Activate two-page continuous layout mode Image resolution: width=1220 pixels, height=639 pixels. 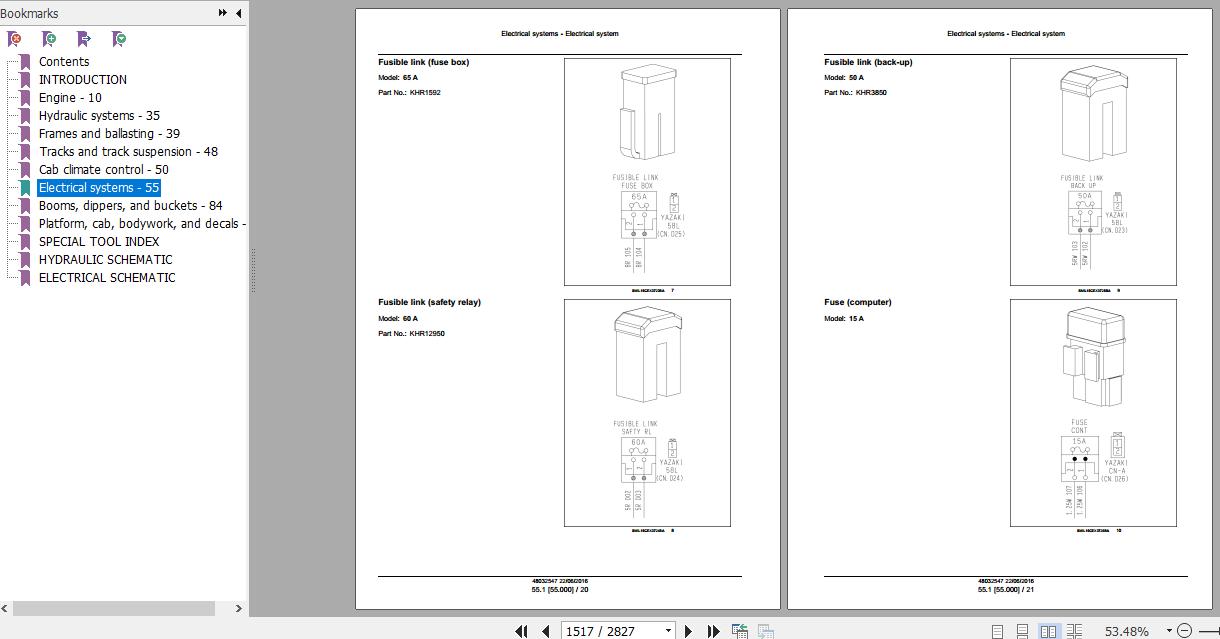(x=1076, y=630)
